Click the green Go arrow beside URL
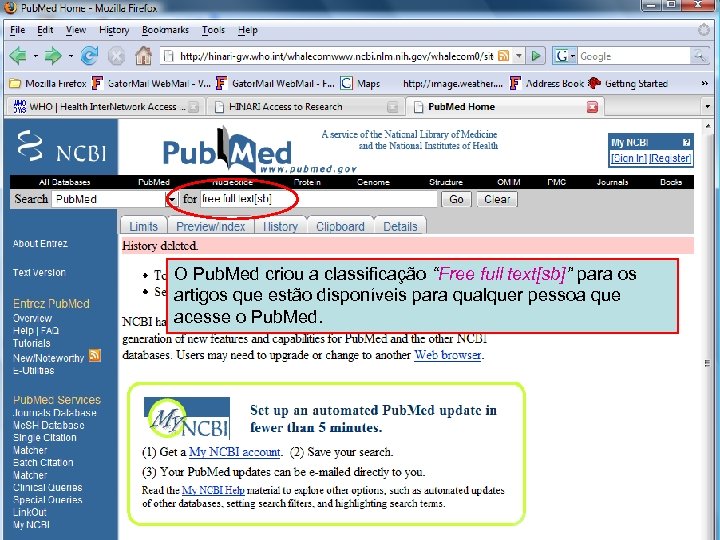The image size is (720, 540). [536, 56]
